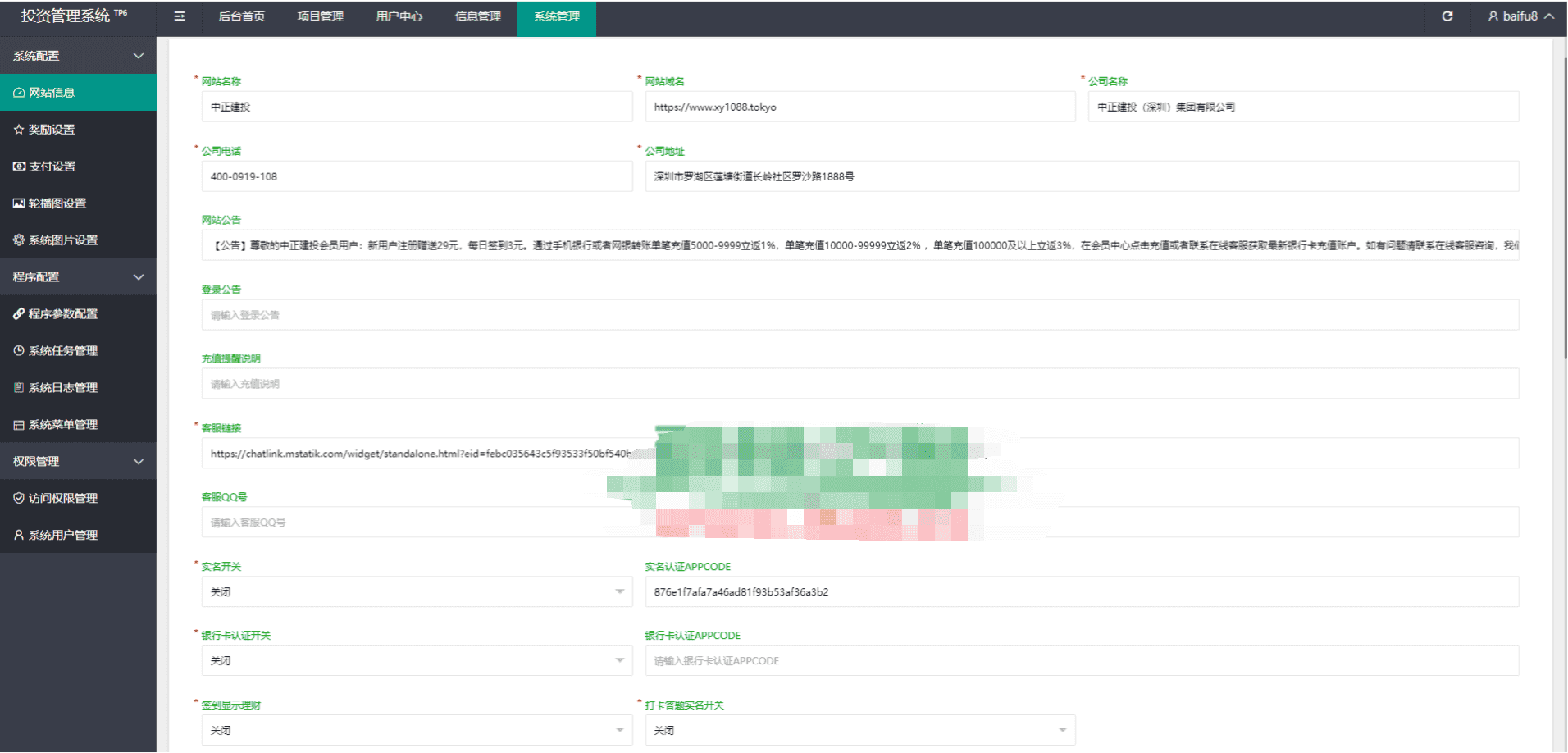Switch to the 项目管理 tab
This screenshot has width=1568, height=753.
tap(320, 16)
